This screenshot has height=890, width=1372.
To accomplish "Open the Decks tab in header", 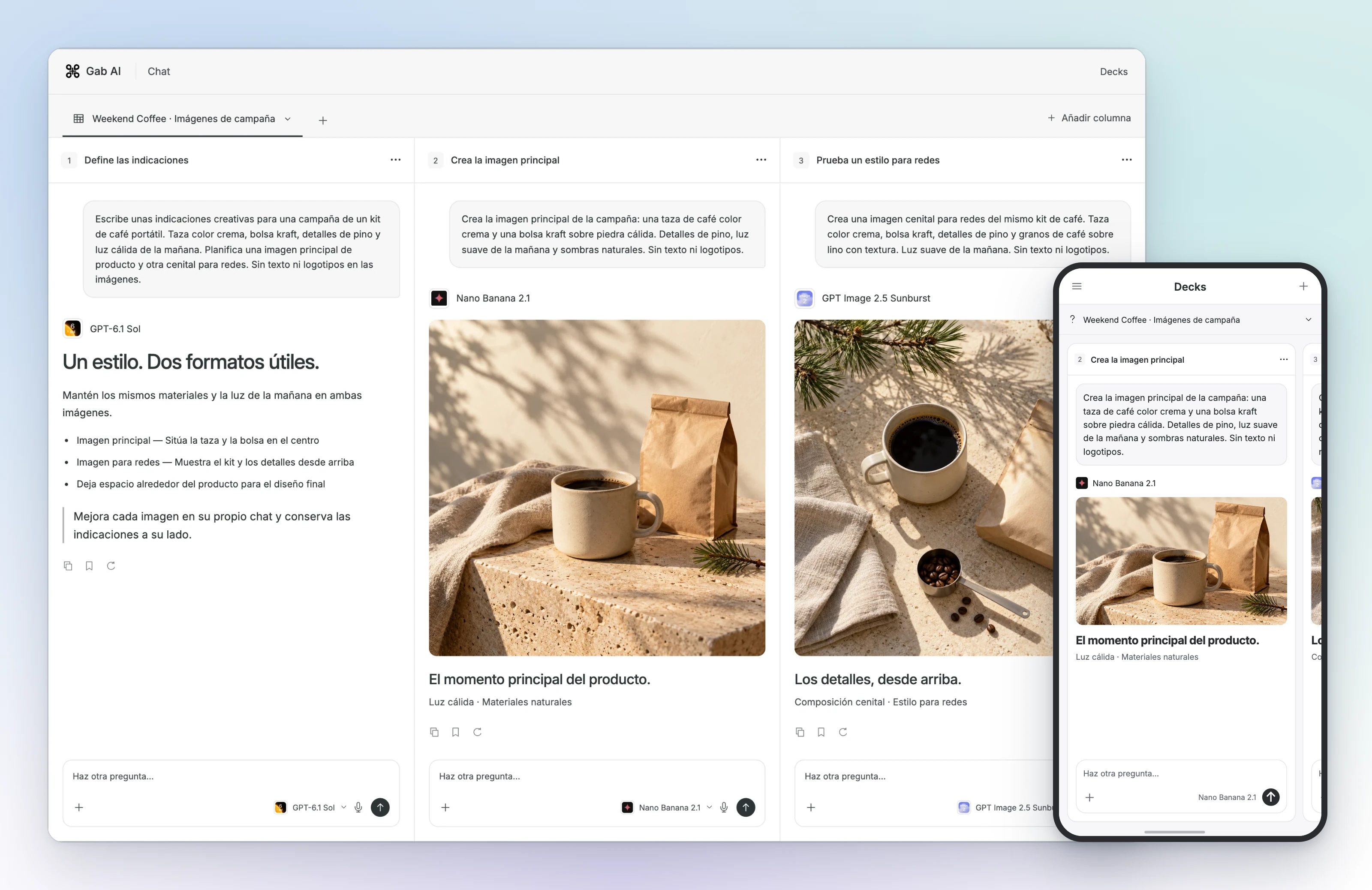I will click(x=1113, y=72).
